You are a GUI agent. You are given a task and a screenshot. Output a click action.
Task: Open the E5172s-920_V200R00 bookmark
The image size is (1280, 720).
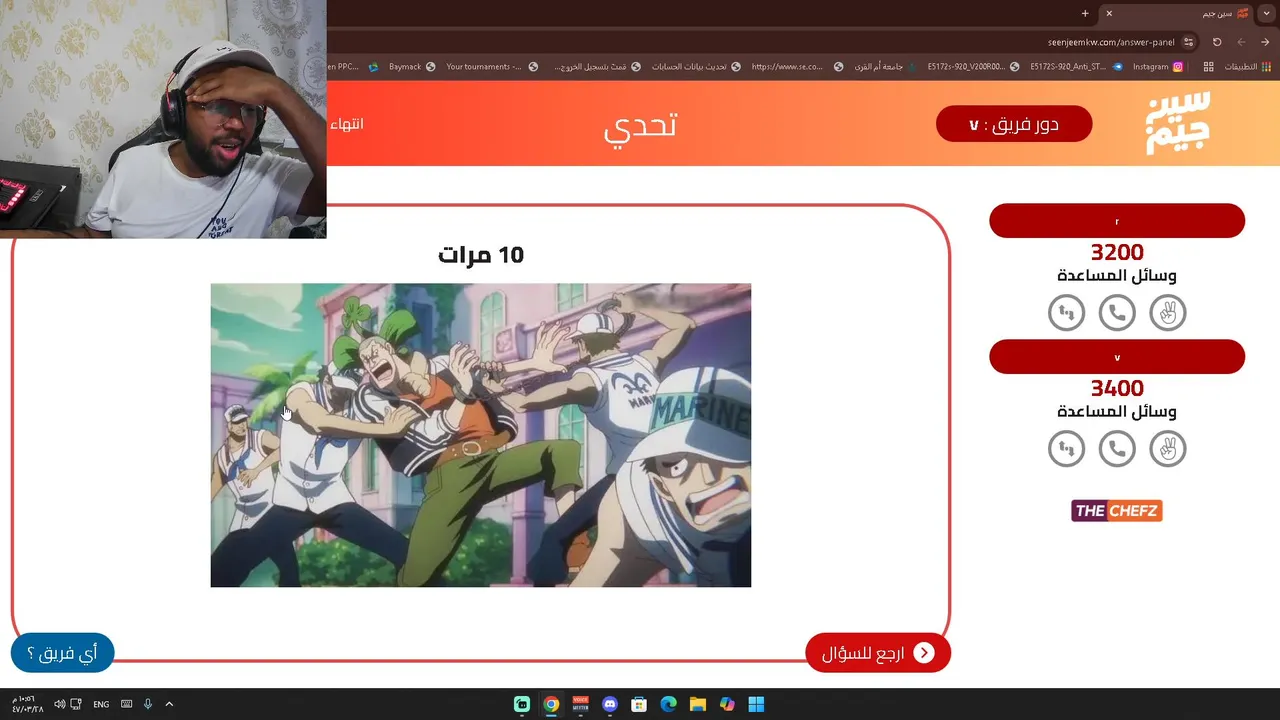tap(973, 67)
